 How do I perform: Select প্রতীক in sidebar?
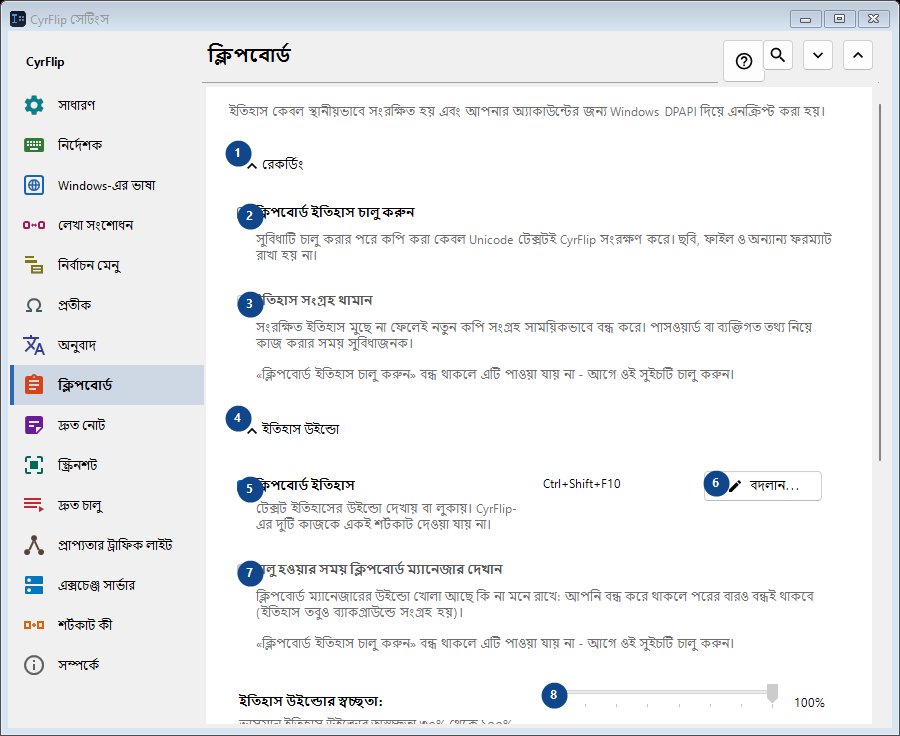pos(107,305)
